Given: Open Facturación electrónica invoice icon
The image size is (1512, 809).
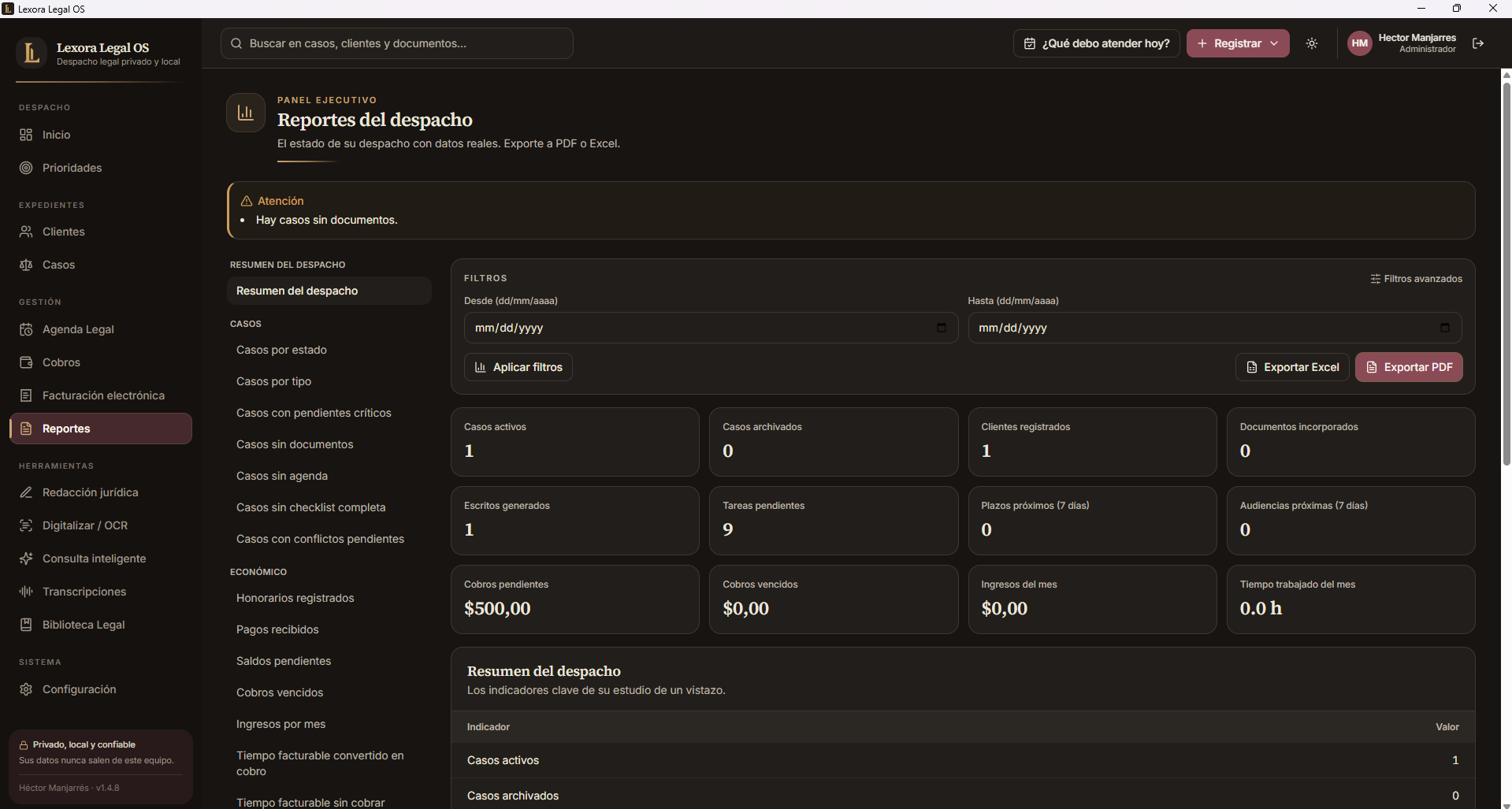Looking at the screenshot, I should pyautogui.click(x=26, y=395).
